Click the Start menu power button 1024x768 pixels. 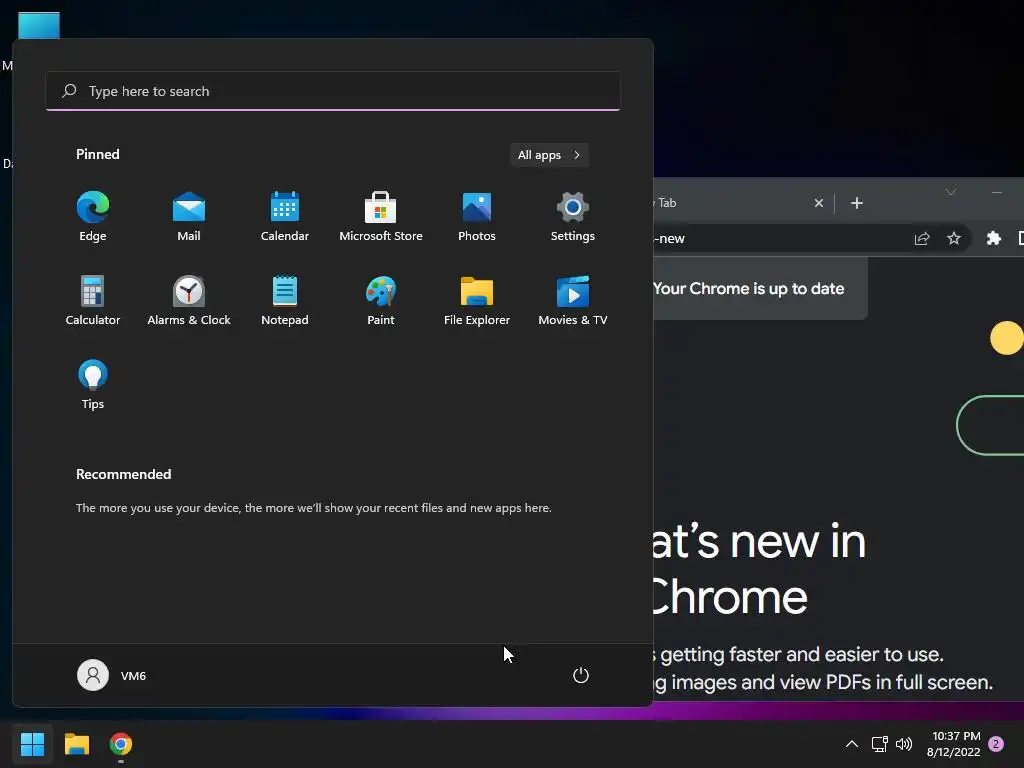[x=581, y=675]
